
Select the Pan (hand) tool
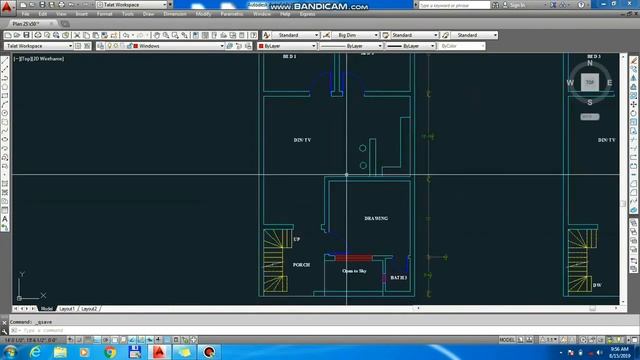(157, 36)
